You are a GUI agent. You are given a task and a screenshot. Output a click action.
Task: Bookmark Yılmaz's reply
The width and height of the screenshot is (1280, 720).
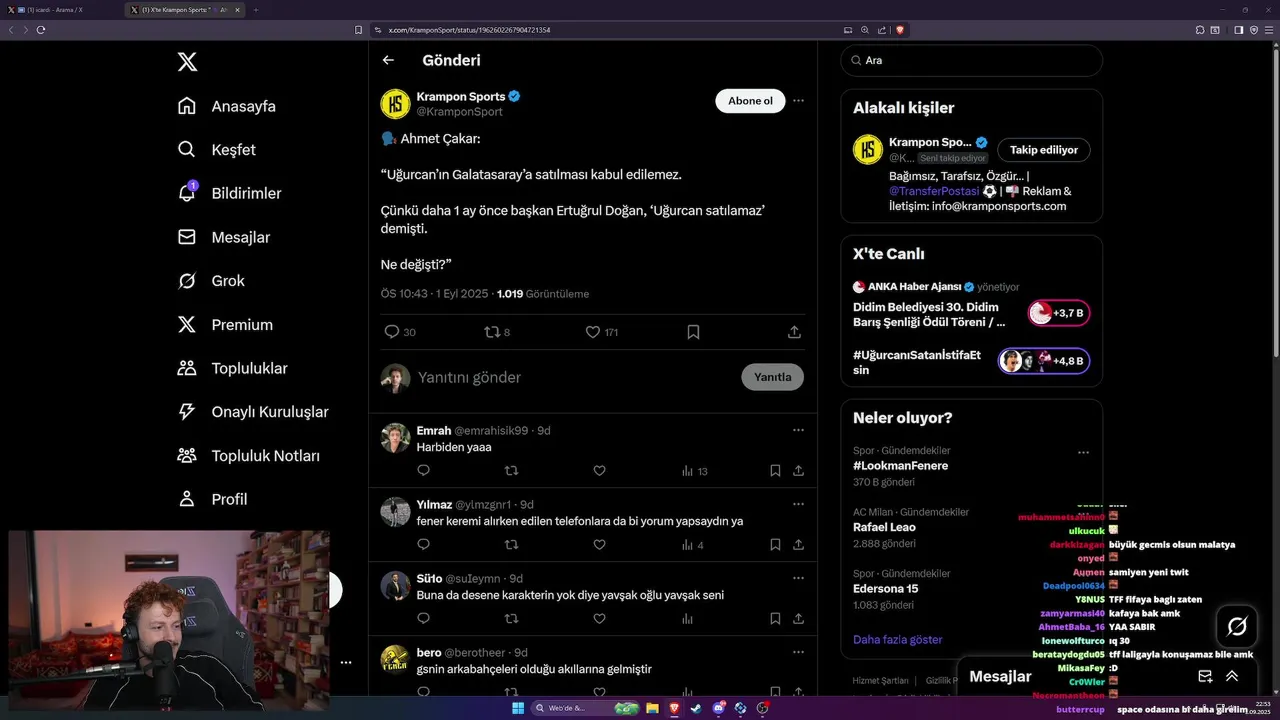pyautogui.click(x=775, y=545)
